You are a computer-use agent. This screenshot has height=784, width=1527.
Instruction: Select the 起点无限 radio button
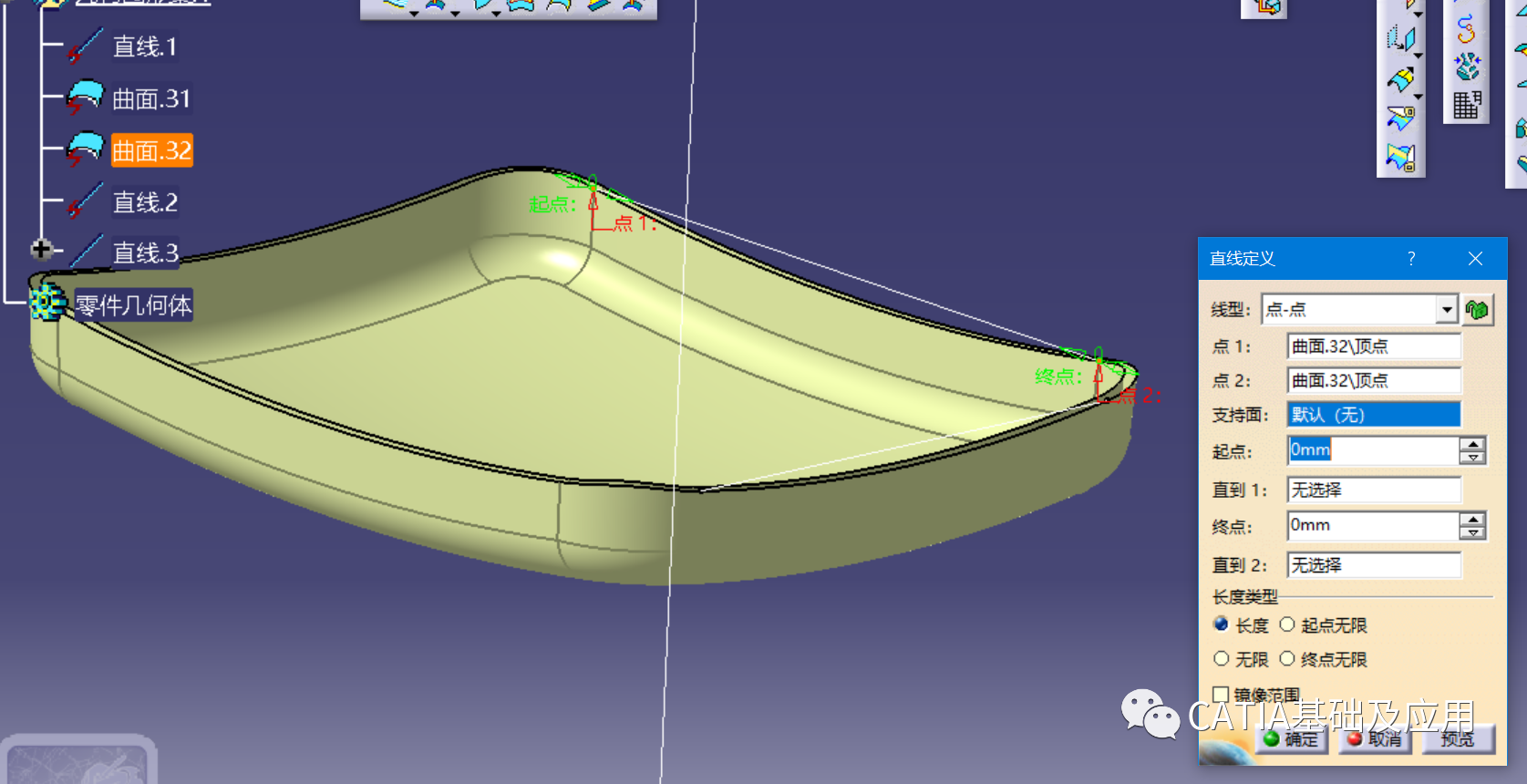pyautogui.click(x=1287, y=624)
